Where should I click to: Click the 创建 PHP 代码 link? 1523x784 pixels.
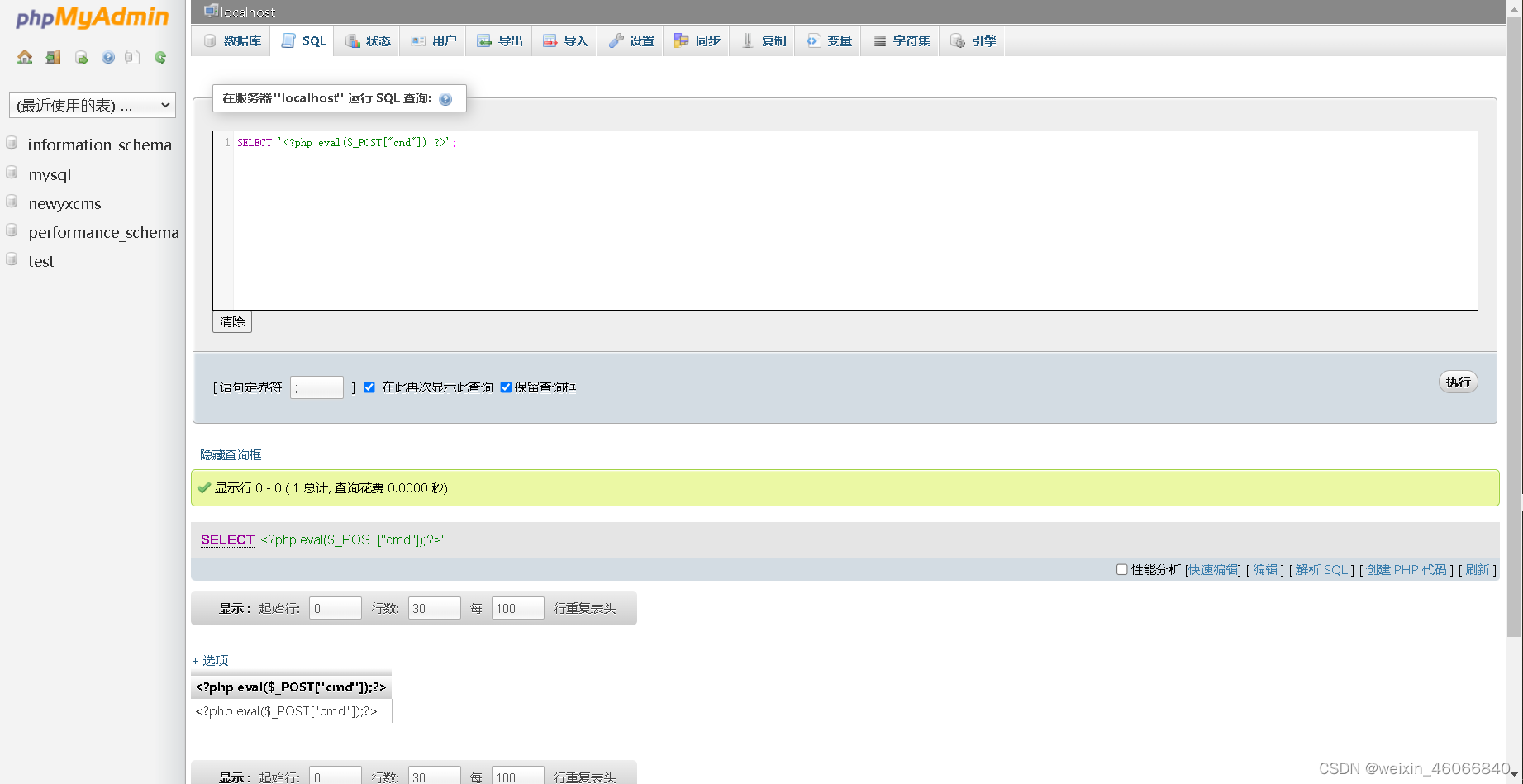pos(1406,570)
